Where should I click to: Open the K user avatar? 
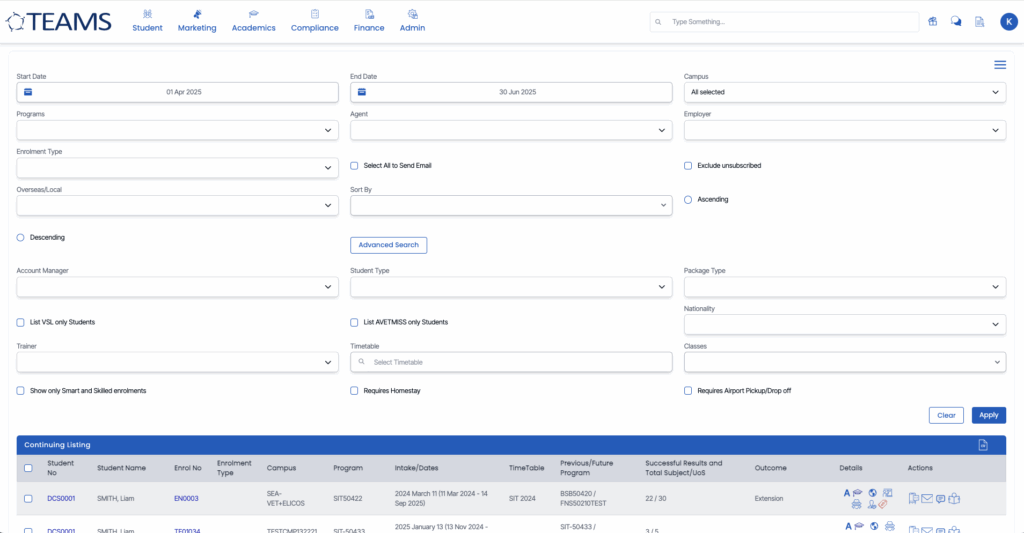point(1009,22)
